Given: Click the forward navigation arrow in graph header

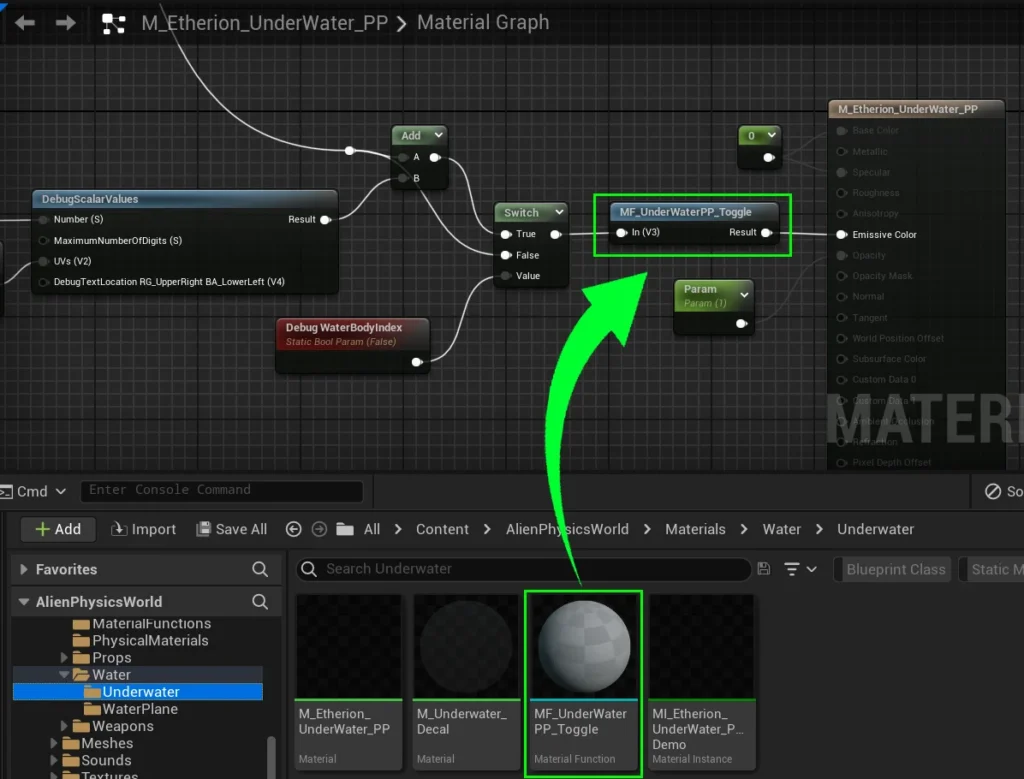Looking at the screenshot, I should [66, 22].
